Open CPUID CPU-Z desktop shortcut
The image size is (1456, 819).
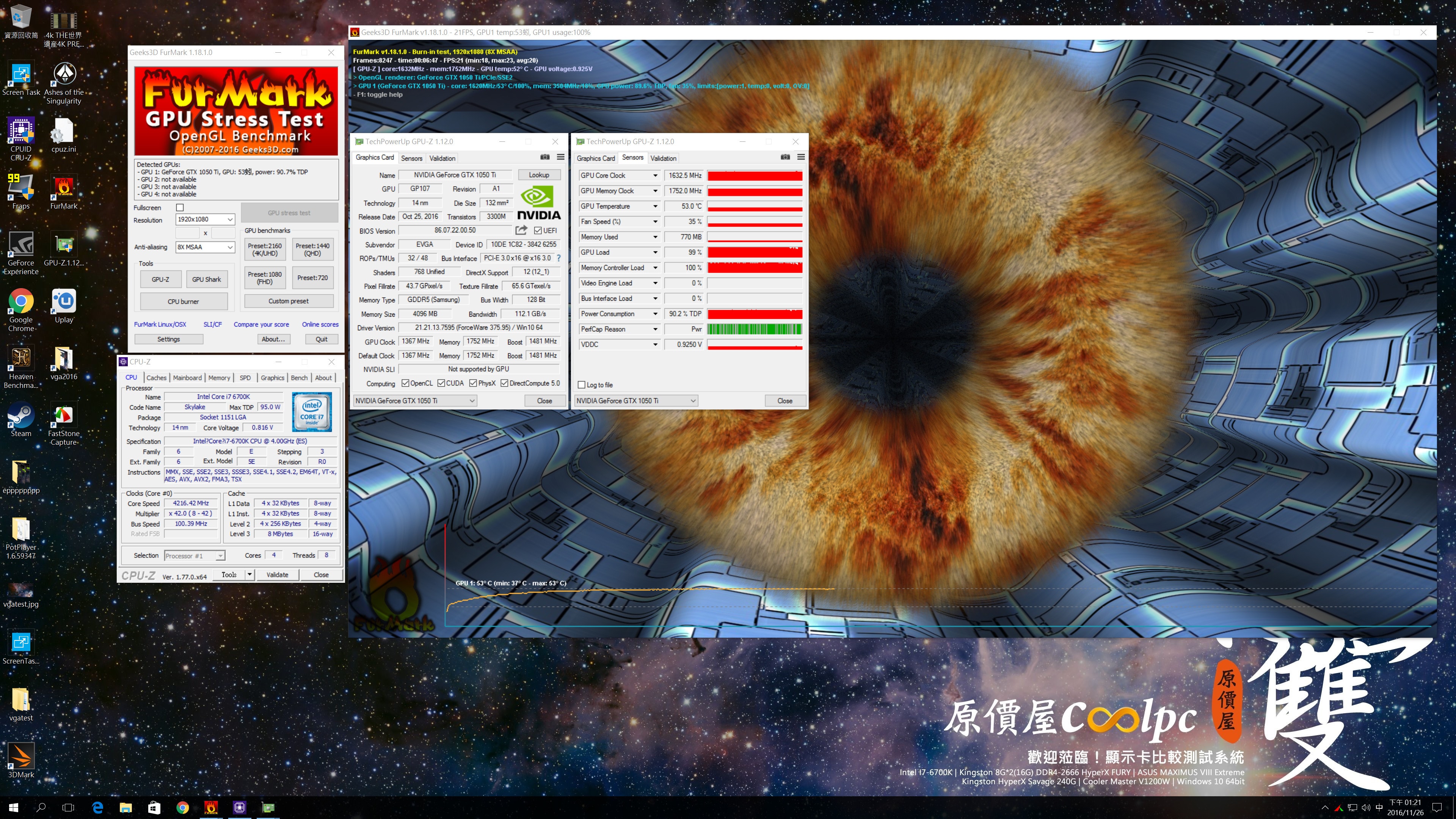click(x=21, y=138)
